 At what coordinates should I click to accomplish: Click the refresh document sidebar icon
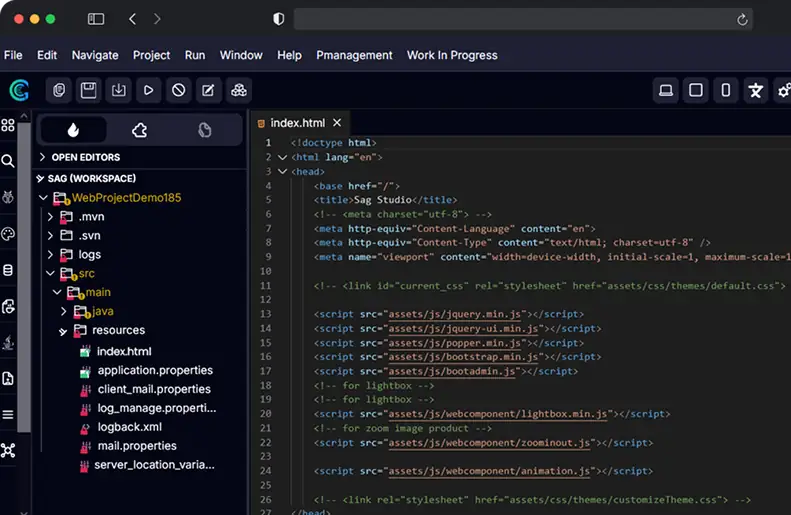pos(8,306)
